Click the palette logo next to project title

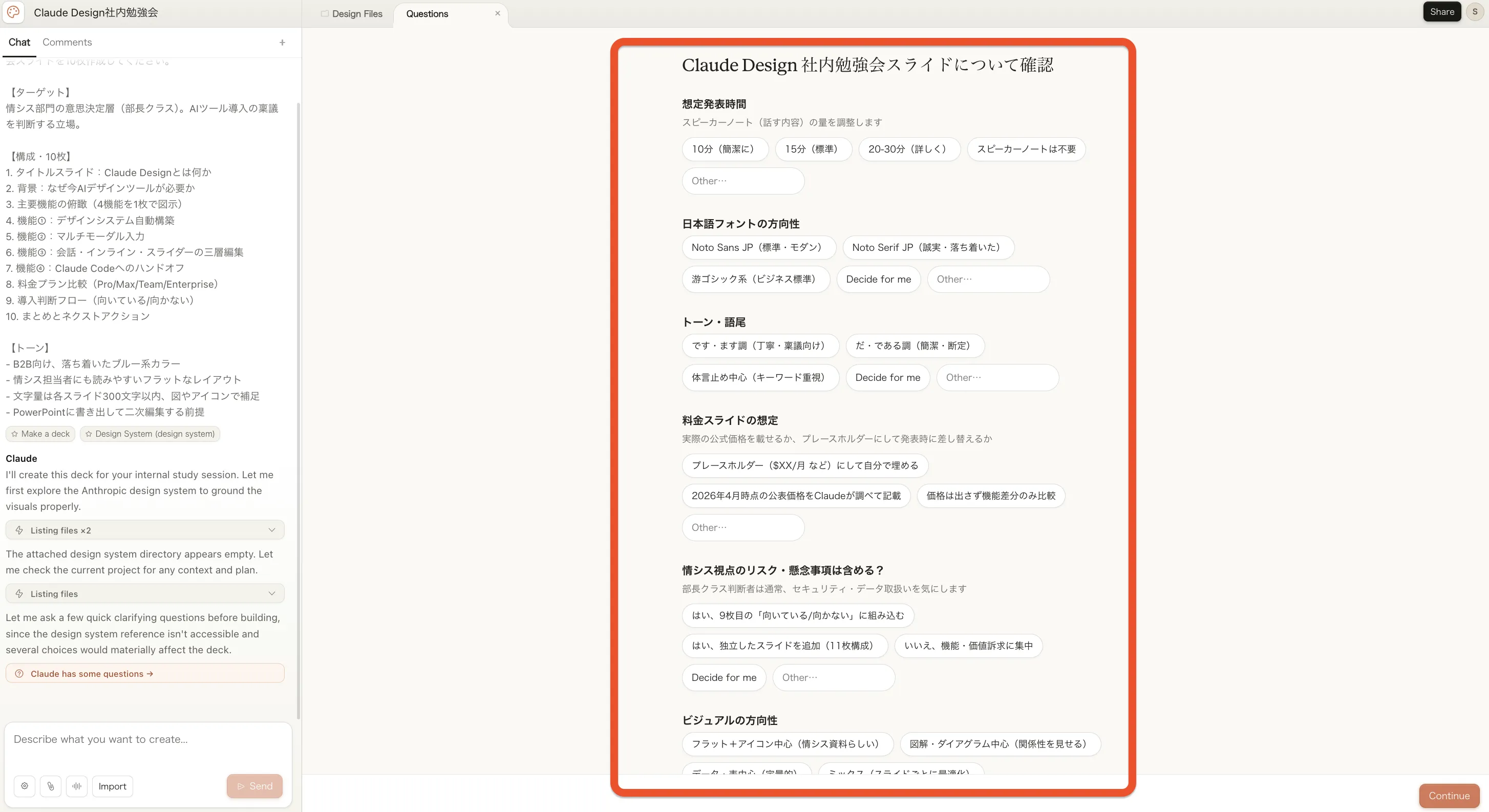[x=13, y=12]
